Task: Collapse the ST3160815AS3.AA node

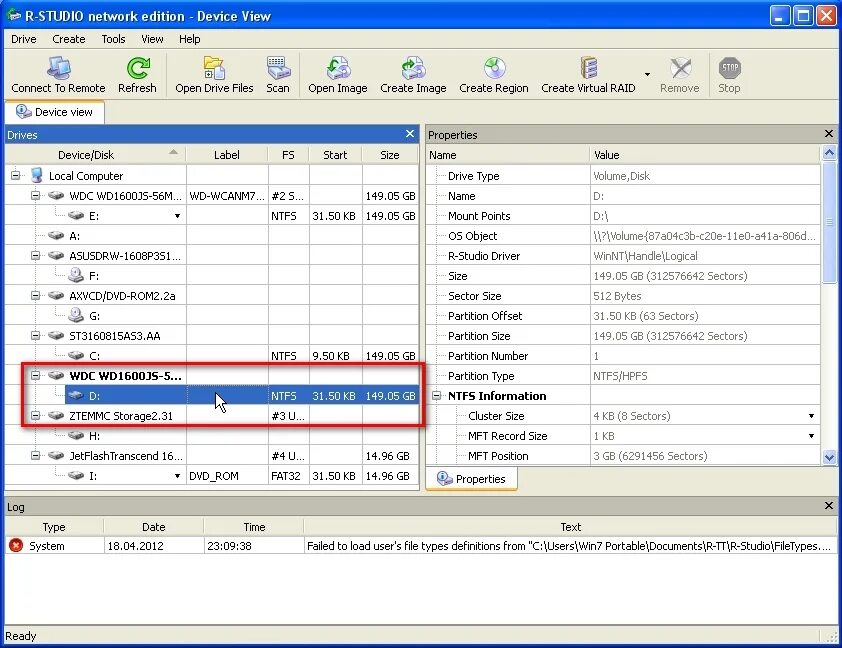Action: 35,336
